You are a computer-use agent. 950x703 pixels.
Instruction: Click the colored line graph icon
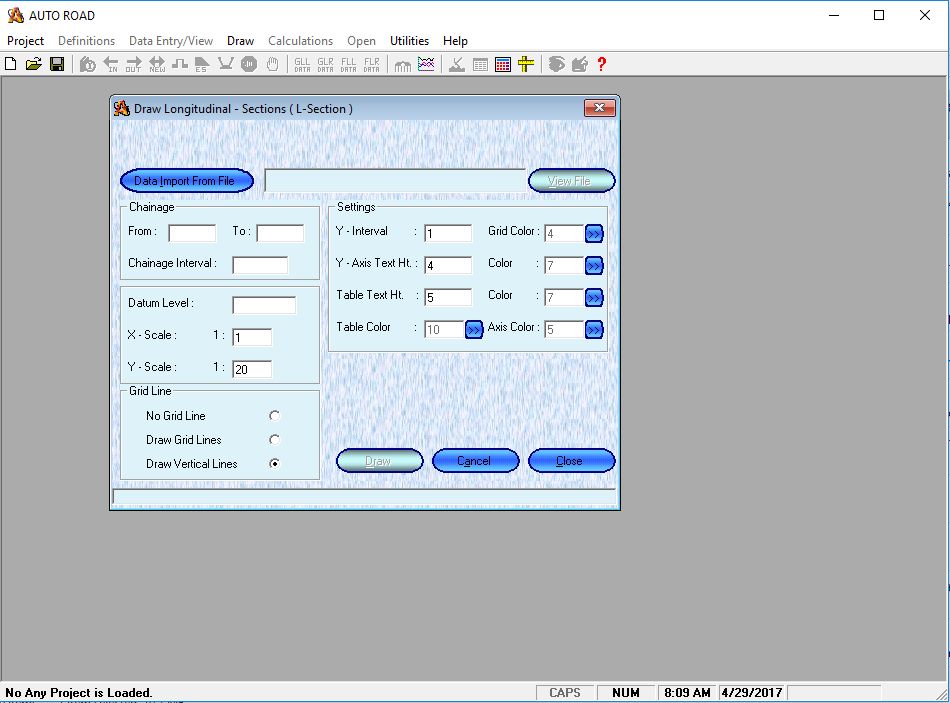click(x=426, y=64)
